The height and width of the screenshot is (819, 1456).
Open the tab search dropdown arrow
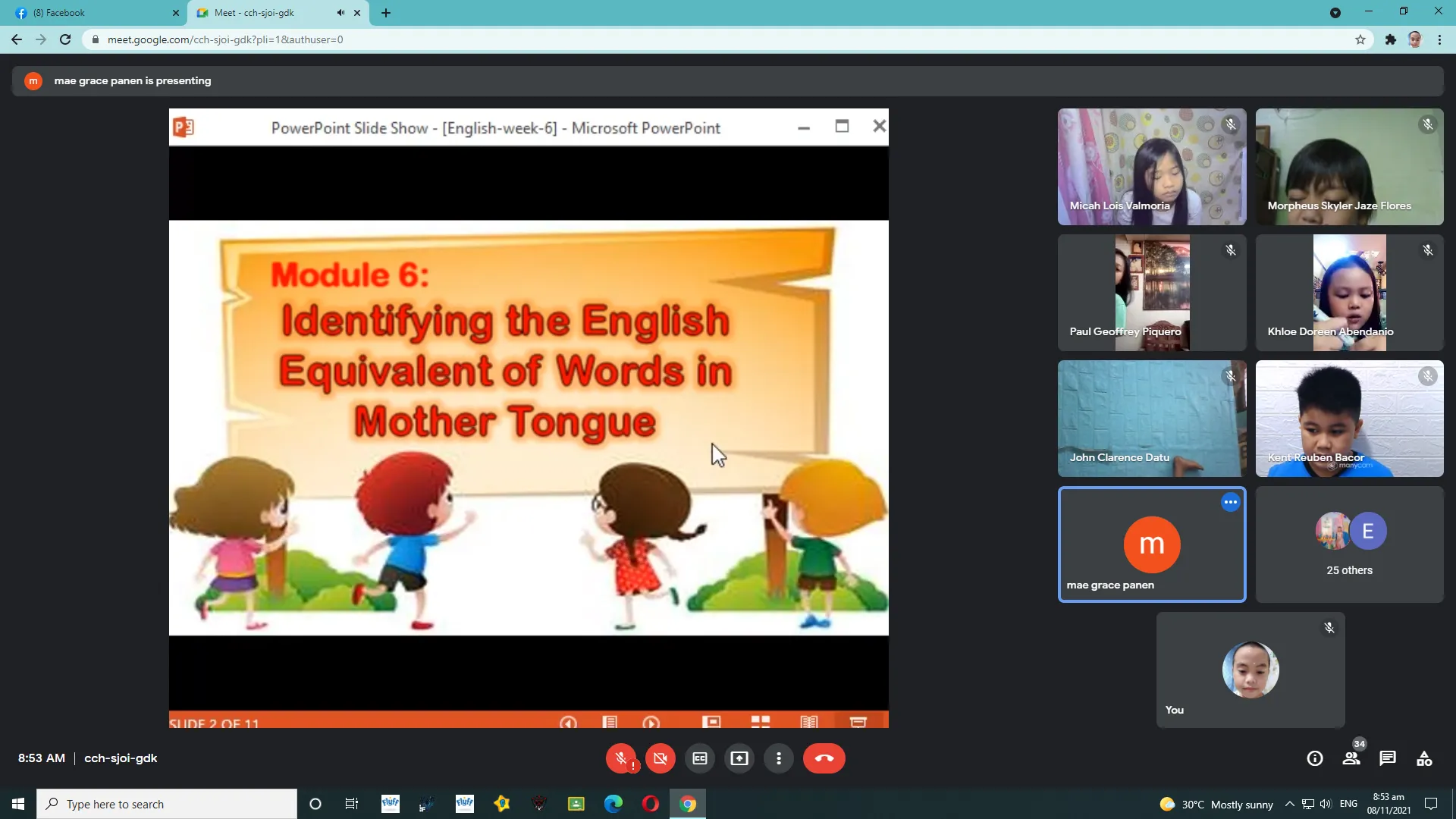pyautogui.click(x=1335, y=13)
